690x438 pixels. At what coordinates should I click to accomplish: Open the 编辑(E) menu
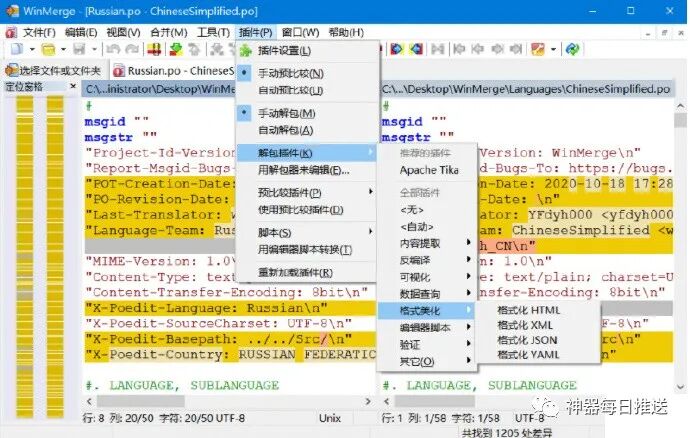point(81,33)
